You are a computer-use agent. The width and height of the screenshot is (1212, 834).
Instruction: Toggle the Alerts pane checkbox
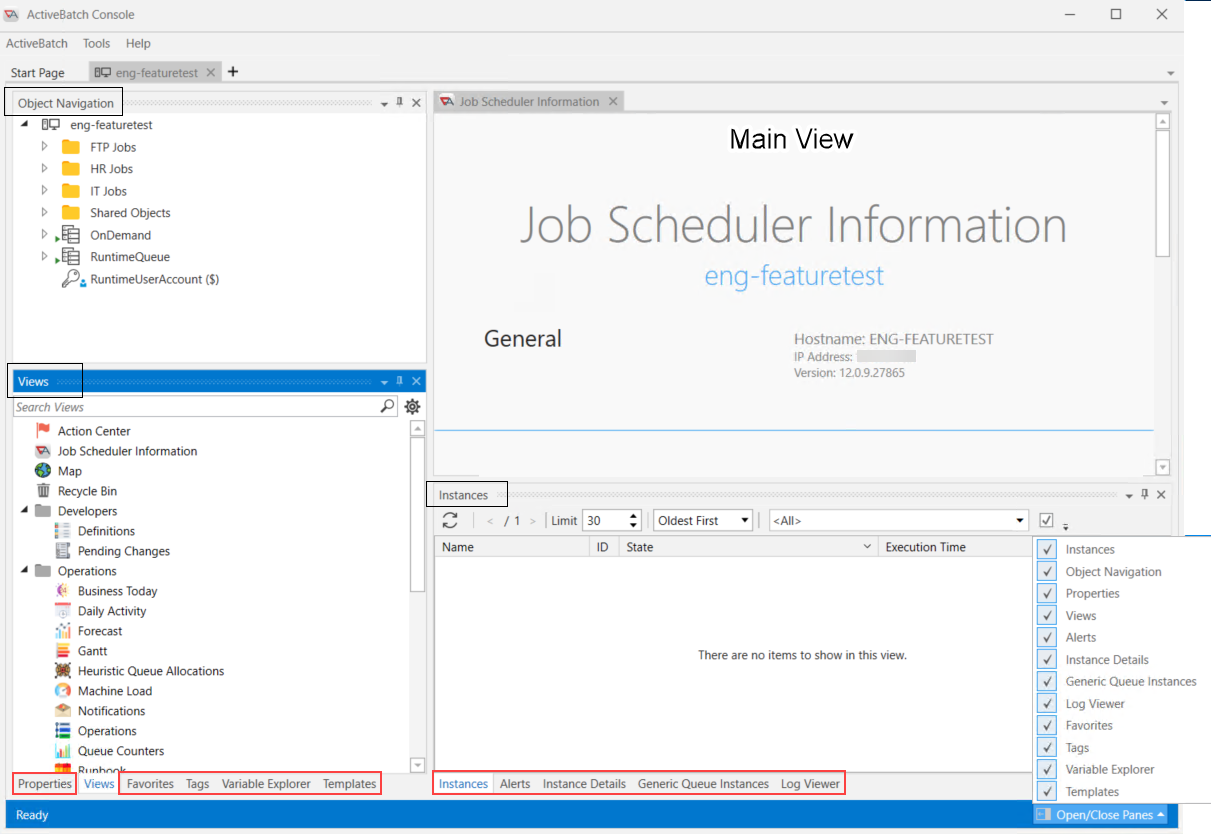(x=1047, y=637)
